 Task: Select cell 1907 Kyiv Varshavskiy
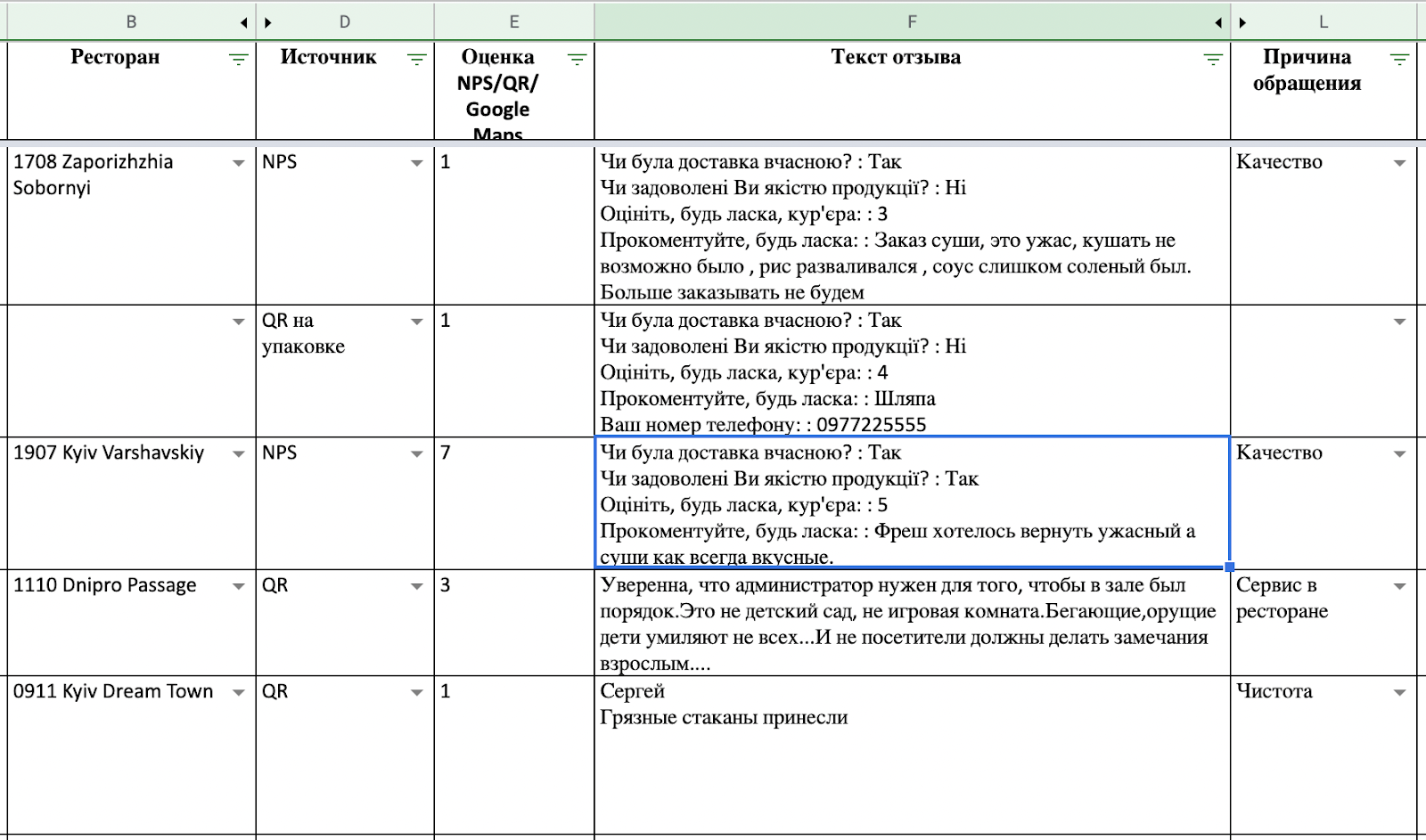[132, 503]
